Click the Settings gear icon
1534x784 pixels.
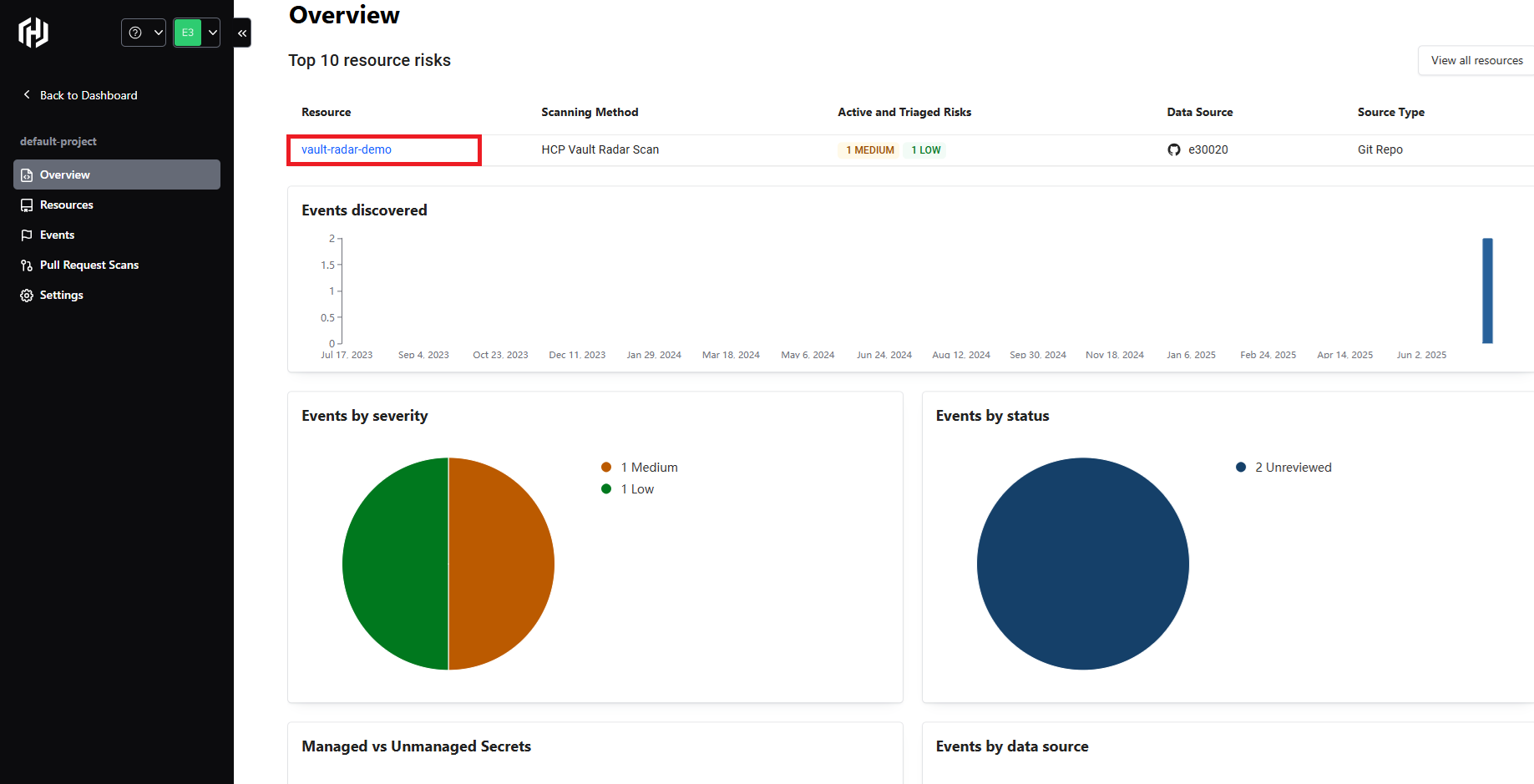pyautogui.click(x=27, y=296)
